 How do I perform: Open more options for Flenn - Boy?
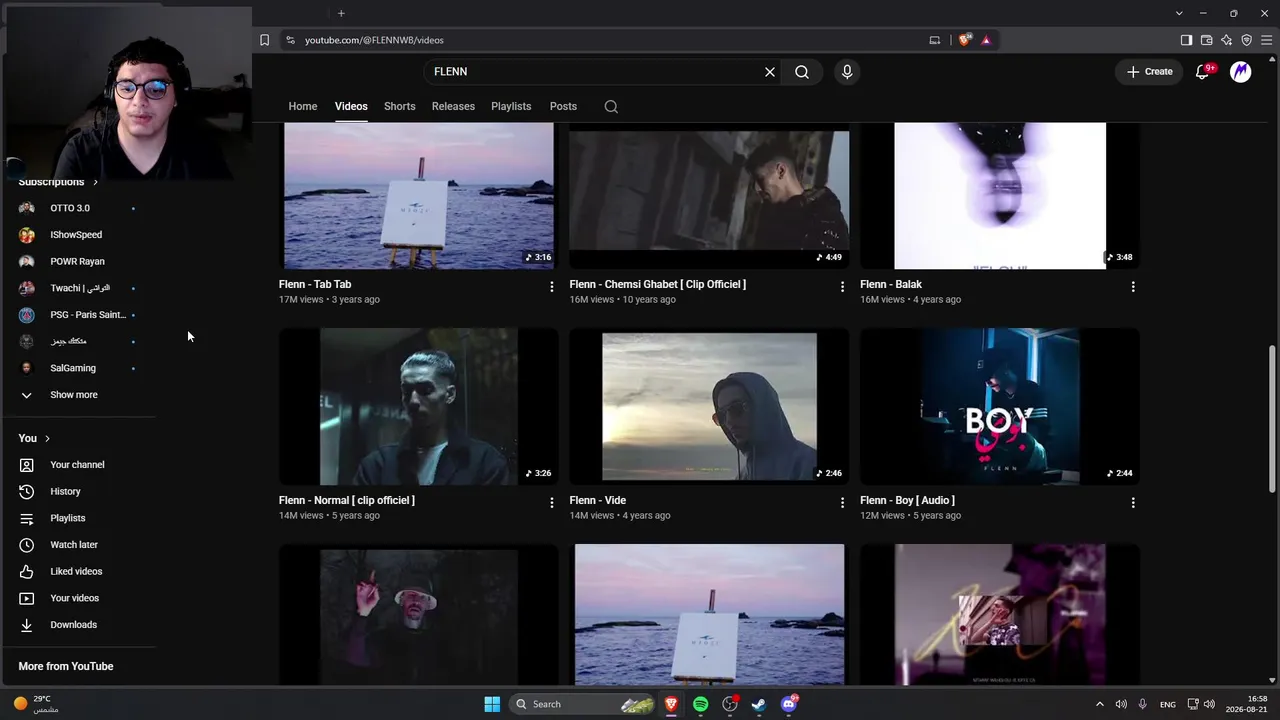point(1133,503)
